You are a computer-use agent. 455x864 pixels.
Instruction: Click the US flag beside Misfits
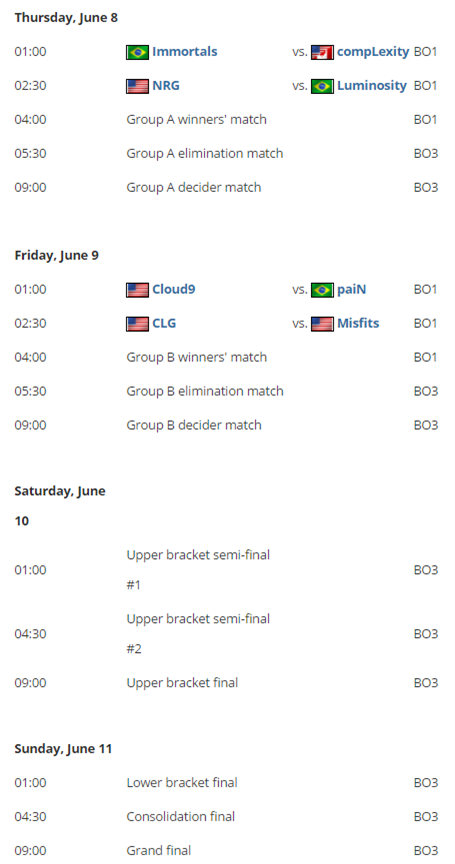click(322, 324)
